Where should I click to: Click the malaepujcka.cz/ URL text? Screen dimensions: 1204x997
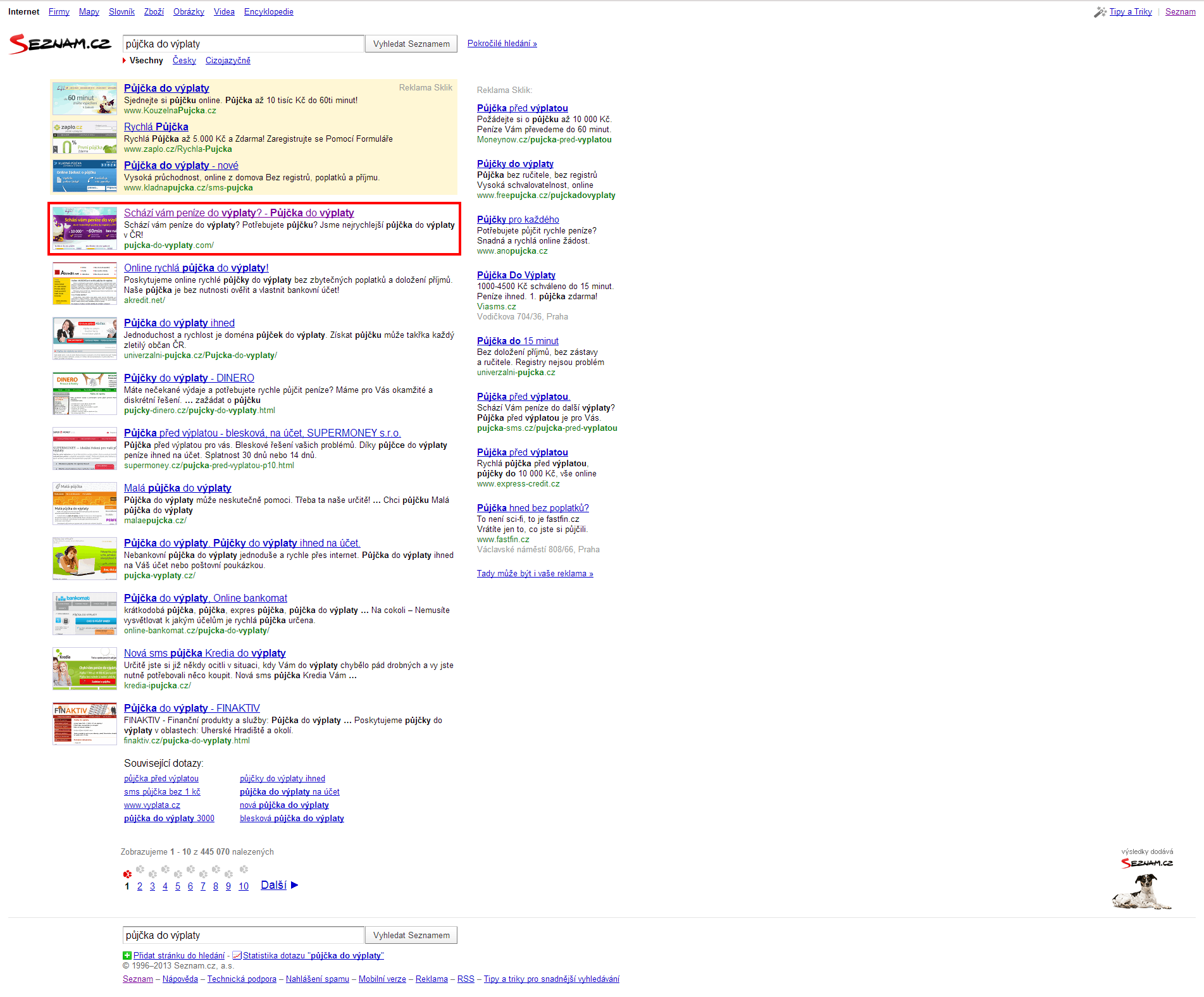[155, 521]
